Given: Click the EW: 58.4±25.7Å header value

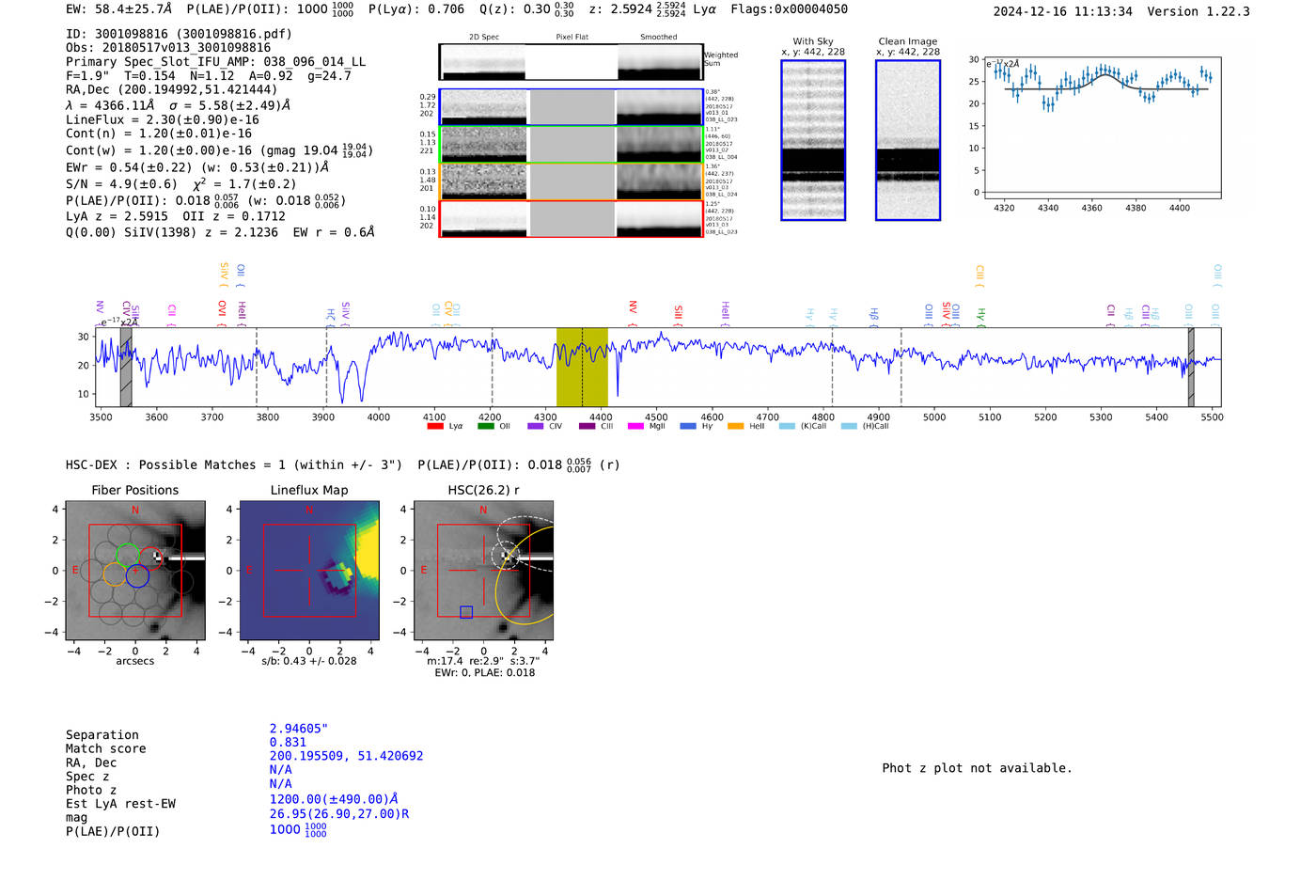Looking at the screenshot, I should (118, 9).
